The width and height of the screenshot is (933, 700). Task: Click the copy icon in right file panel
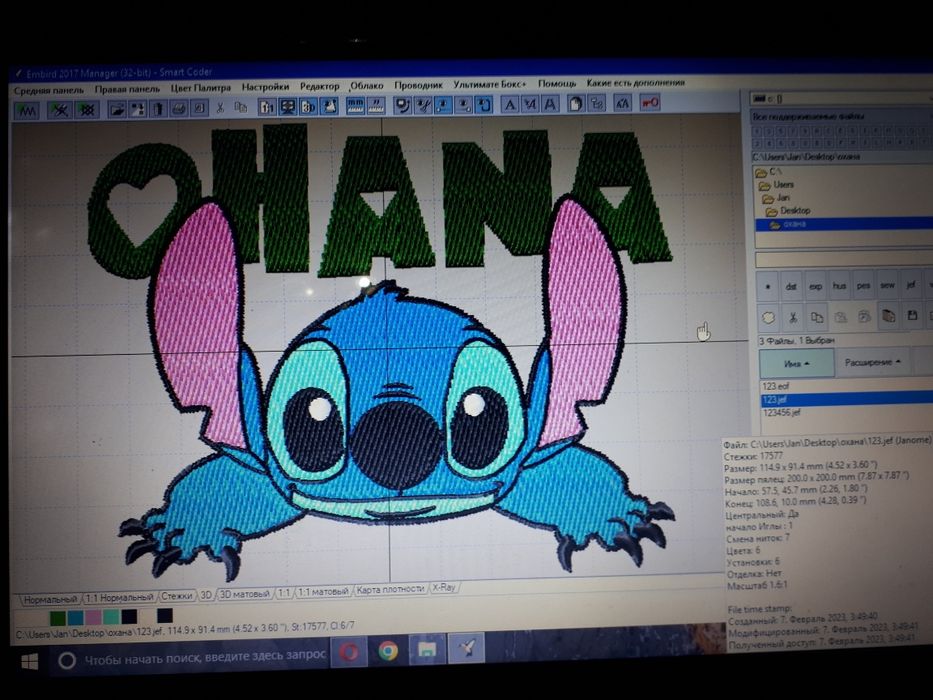817,317
